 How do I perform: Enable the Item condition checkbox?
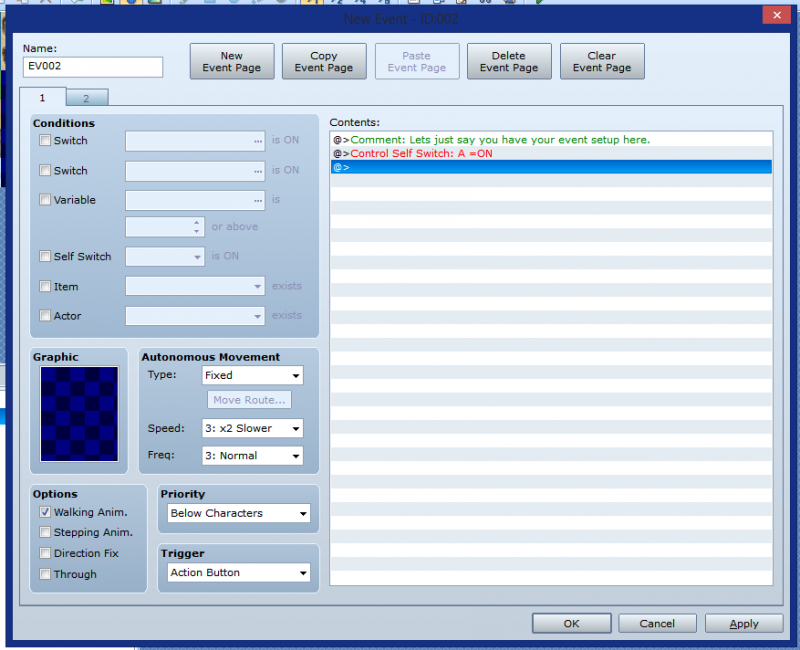45,286
